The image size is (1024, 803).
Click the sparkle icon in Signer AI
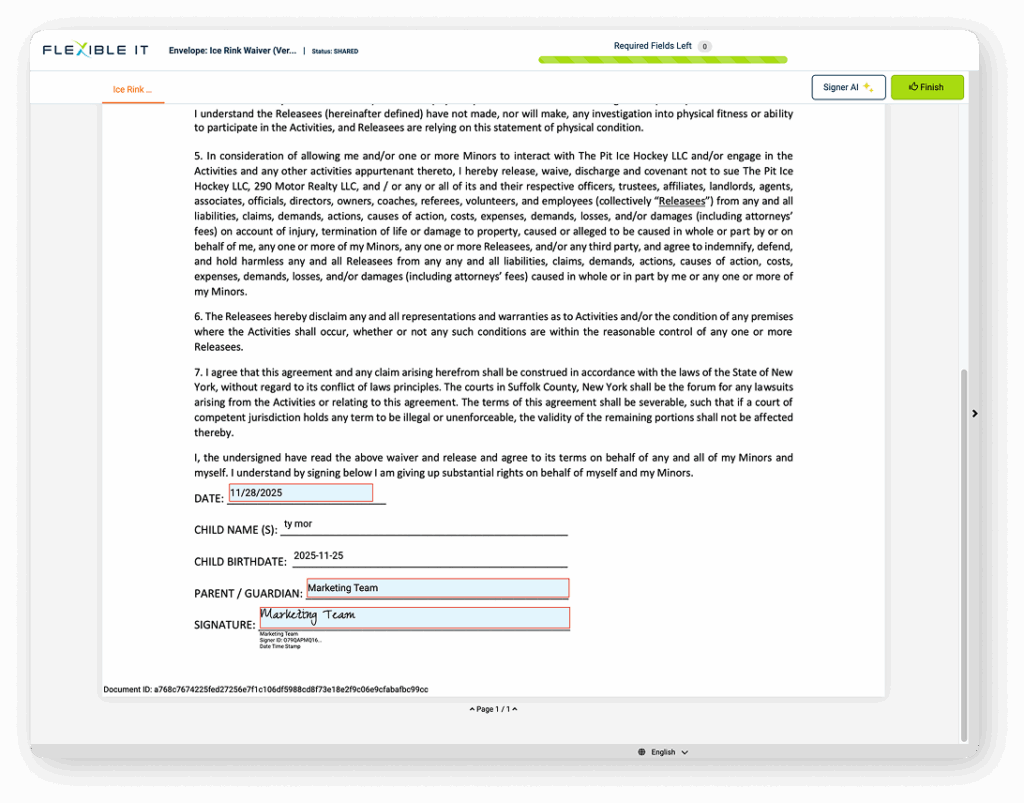pyautogui.click(x=869, y=88)
